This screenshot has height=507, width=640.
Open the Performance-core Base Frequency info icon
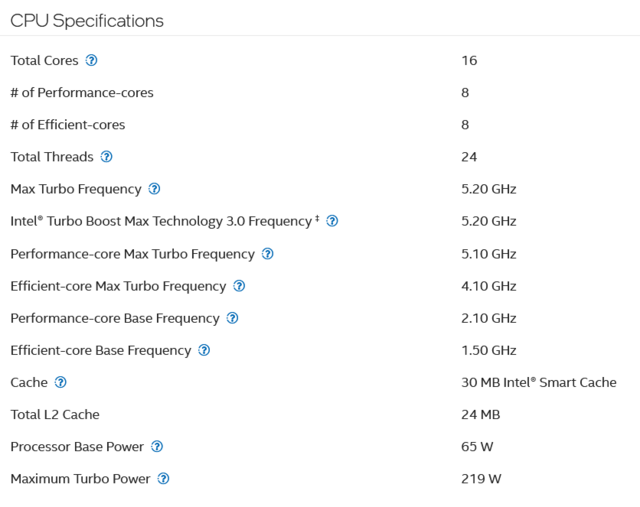tap(233, 318)
